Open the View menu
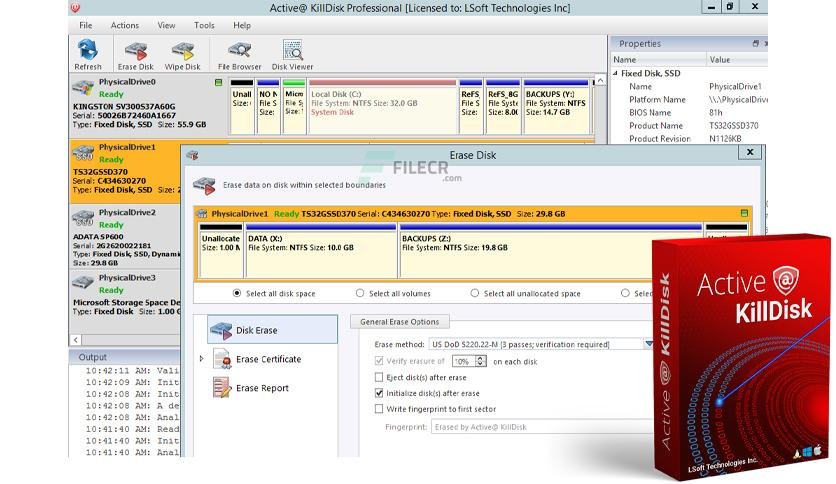The height and width of the screenshot is (484, 836). click(x=166, y=25)
